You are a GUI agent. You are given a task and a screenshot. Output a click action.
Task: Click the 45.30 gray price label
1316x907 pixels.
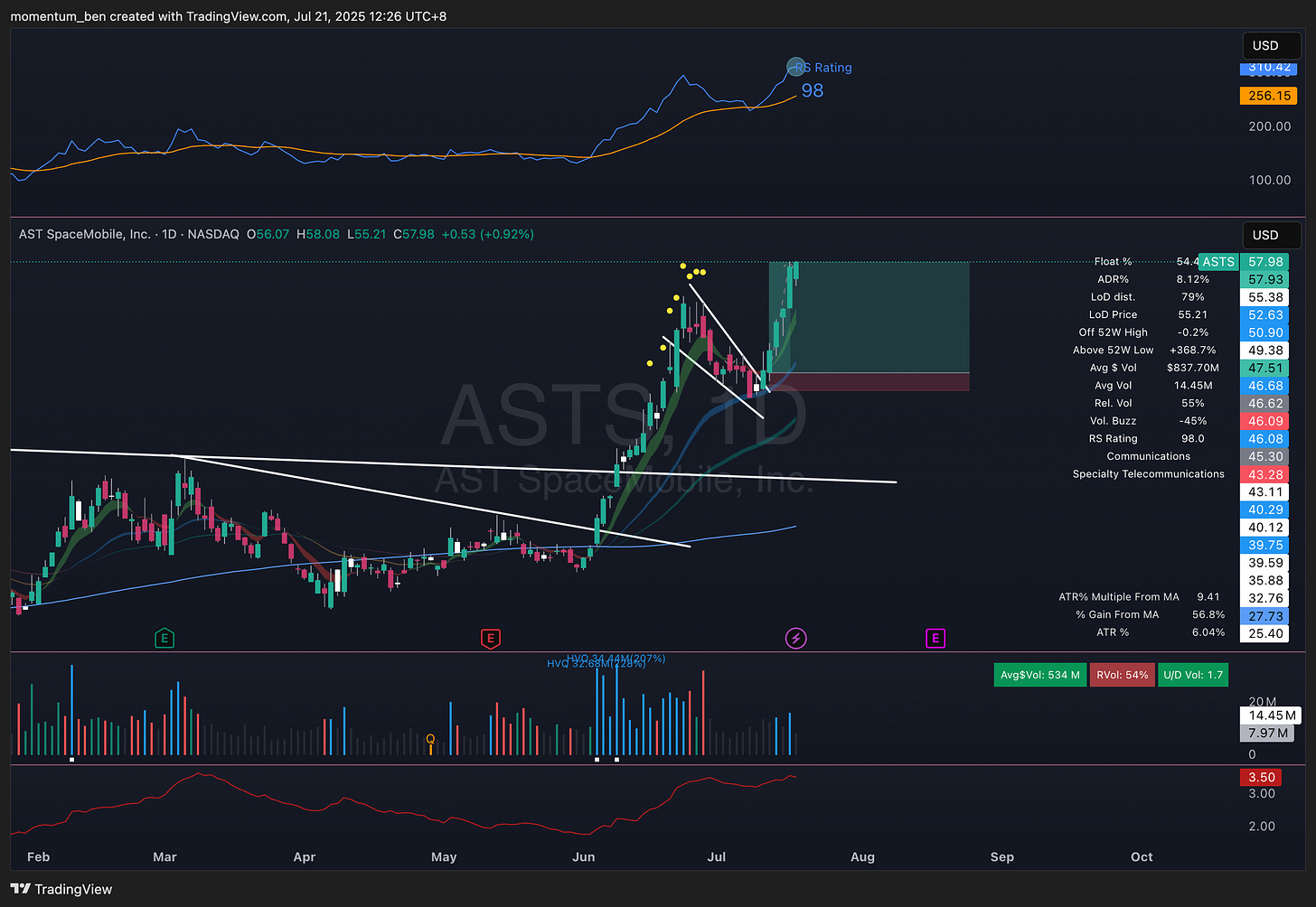[1265, 456]
